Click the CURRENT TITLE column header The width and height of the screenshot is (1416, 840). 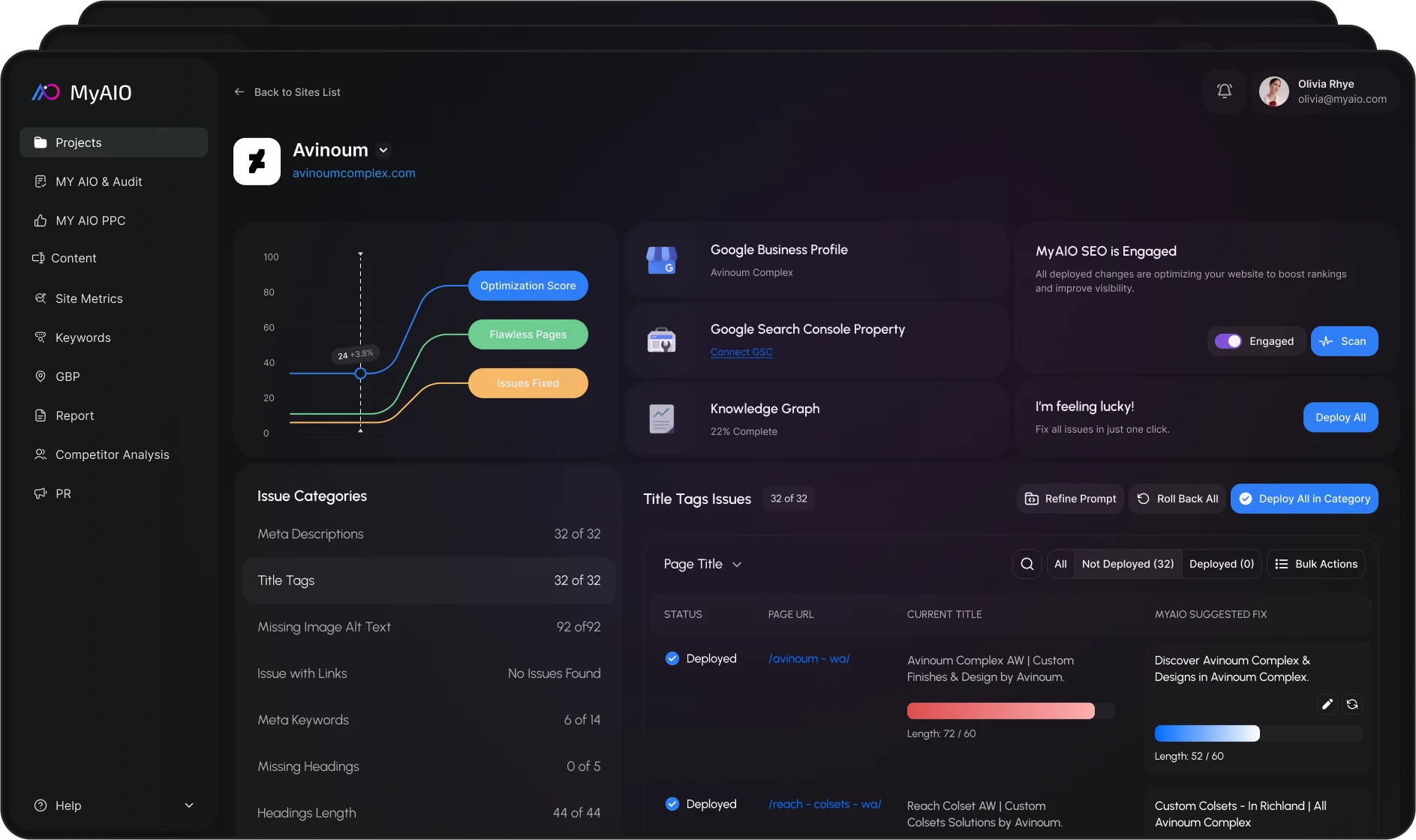pyautogui.click(x=944, y=614)
